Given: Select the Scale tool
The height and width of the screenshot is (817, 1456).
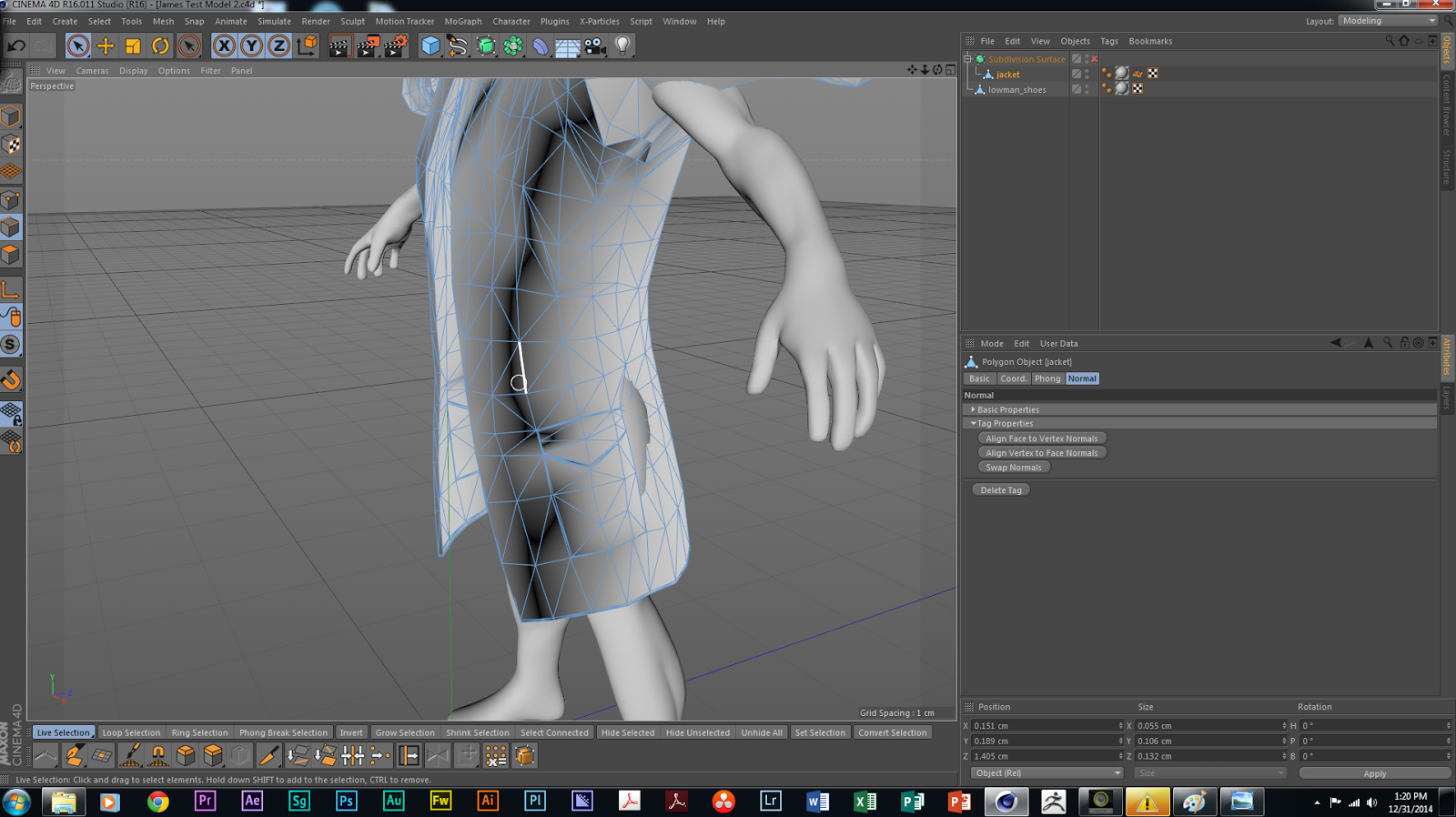Looking at the screenshot, I should [x=133, y=45].
